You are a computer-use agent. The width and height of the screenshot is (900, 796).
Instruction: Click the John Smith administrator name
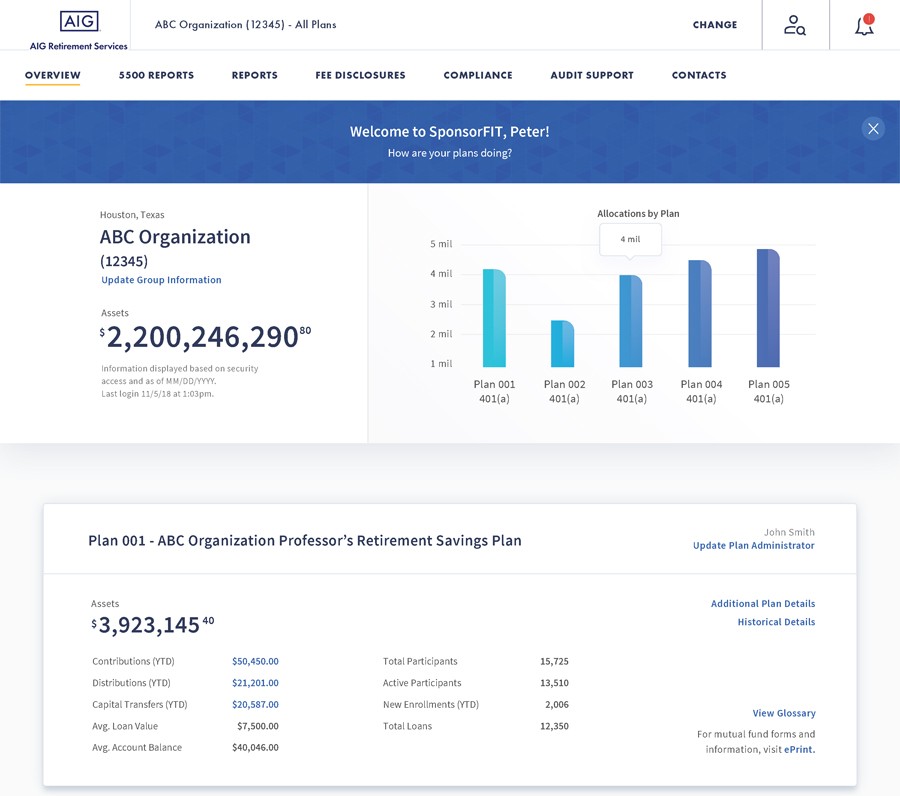[789, 532]
